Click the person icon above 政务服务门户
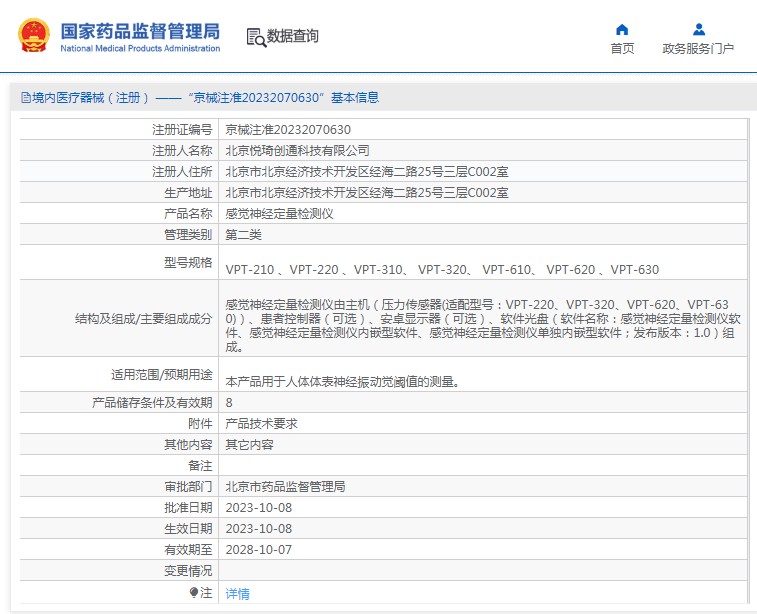 [698, 29]
